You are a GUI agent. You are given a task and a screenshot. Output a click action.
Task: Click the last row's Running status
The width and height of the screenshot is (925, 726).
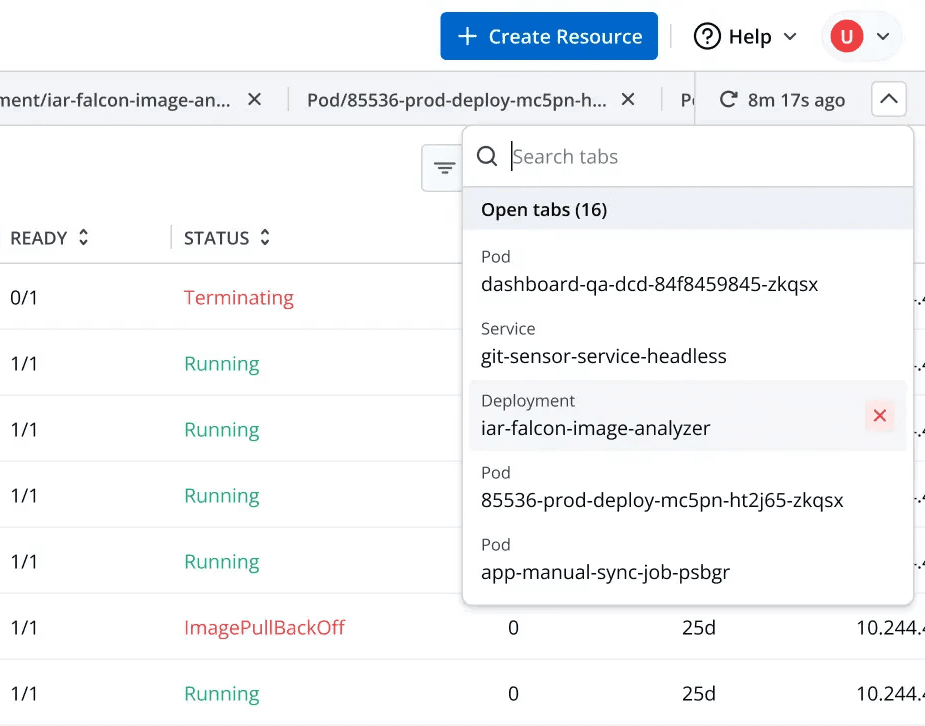point(222,694)
